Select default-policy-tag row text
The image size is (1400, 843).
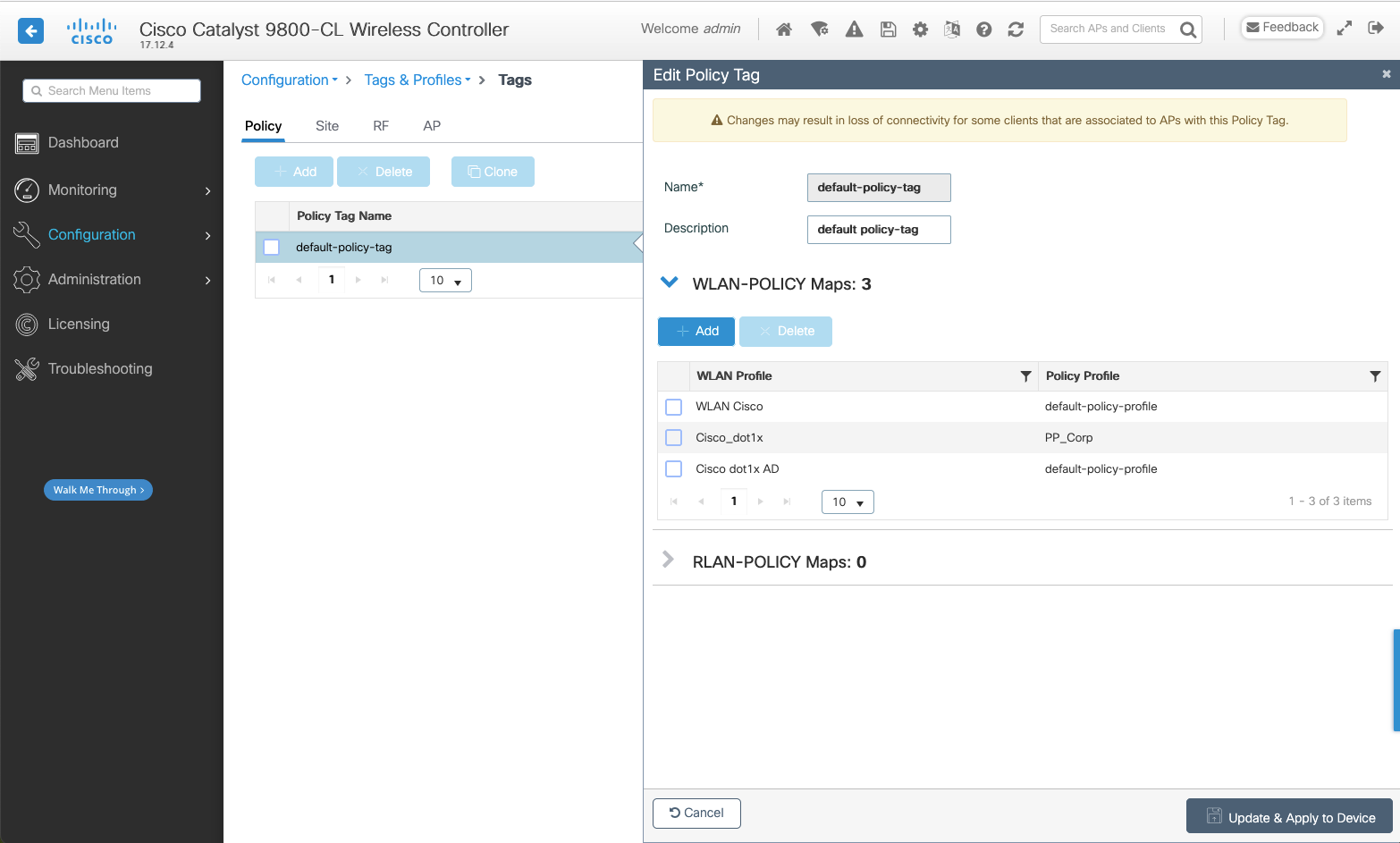click(344, 248)
